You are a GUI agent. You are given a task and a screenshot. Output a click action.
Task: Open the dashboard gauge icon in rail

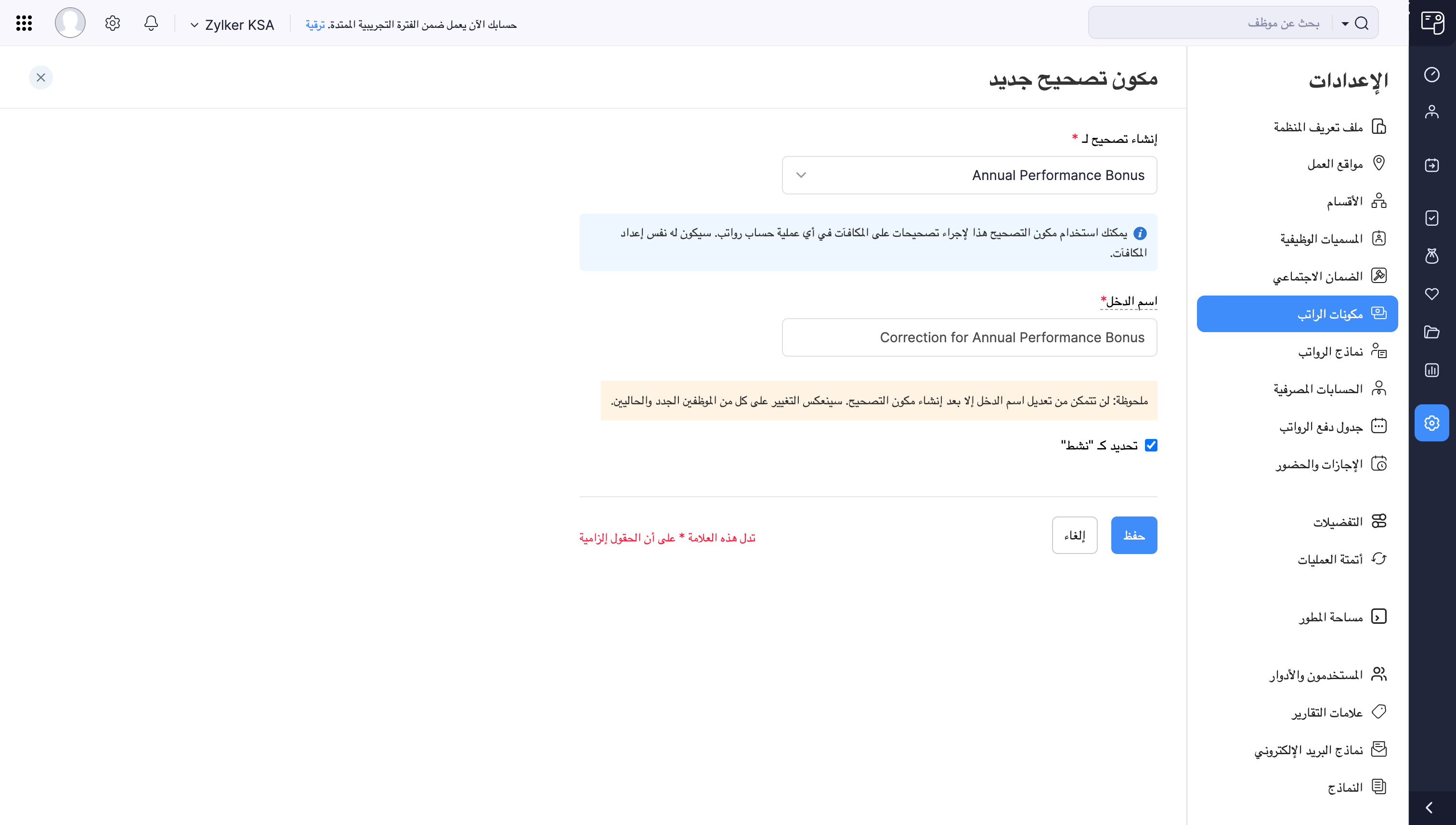(1431, 74)
